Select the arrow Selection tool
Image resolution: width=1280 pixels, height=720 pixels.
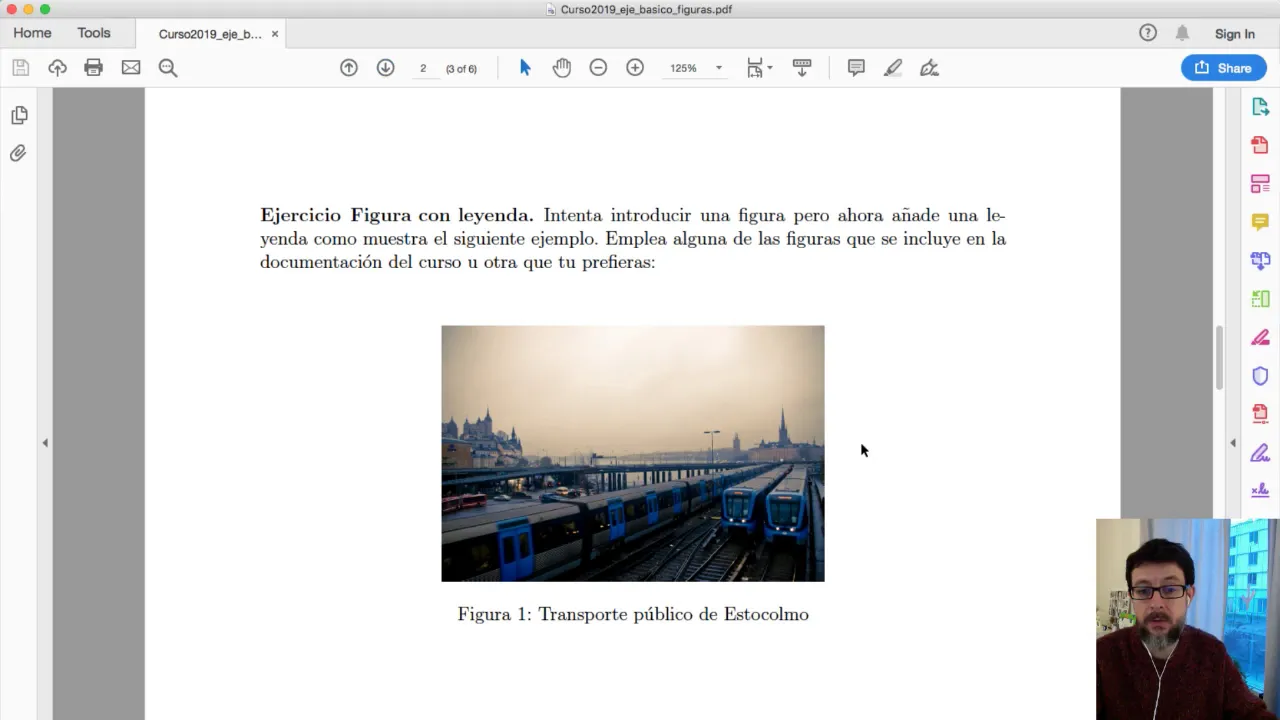click(525, 68)
